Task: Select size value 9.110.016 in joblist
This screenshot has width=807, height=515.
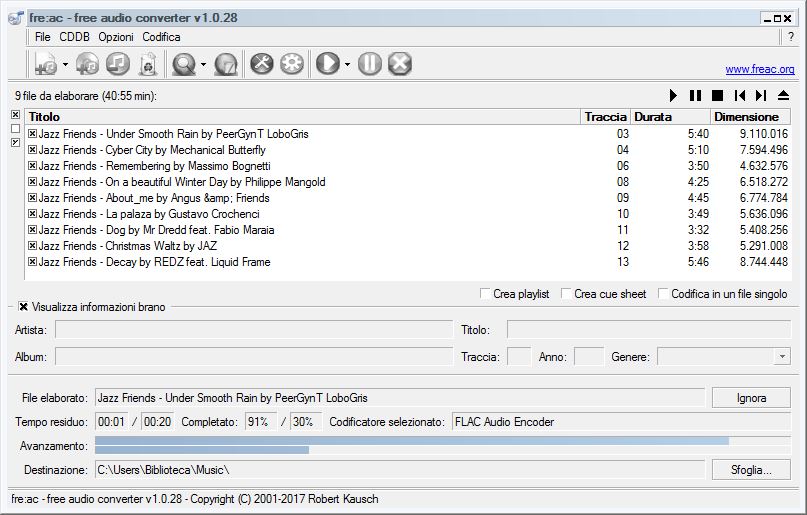Action: (x=764, y=134)
